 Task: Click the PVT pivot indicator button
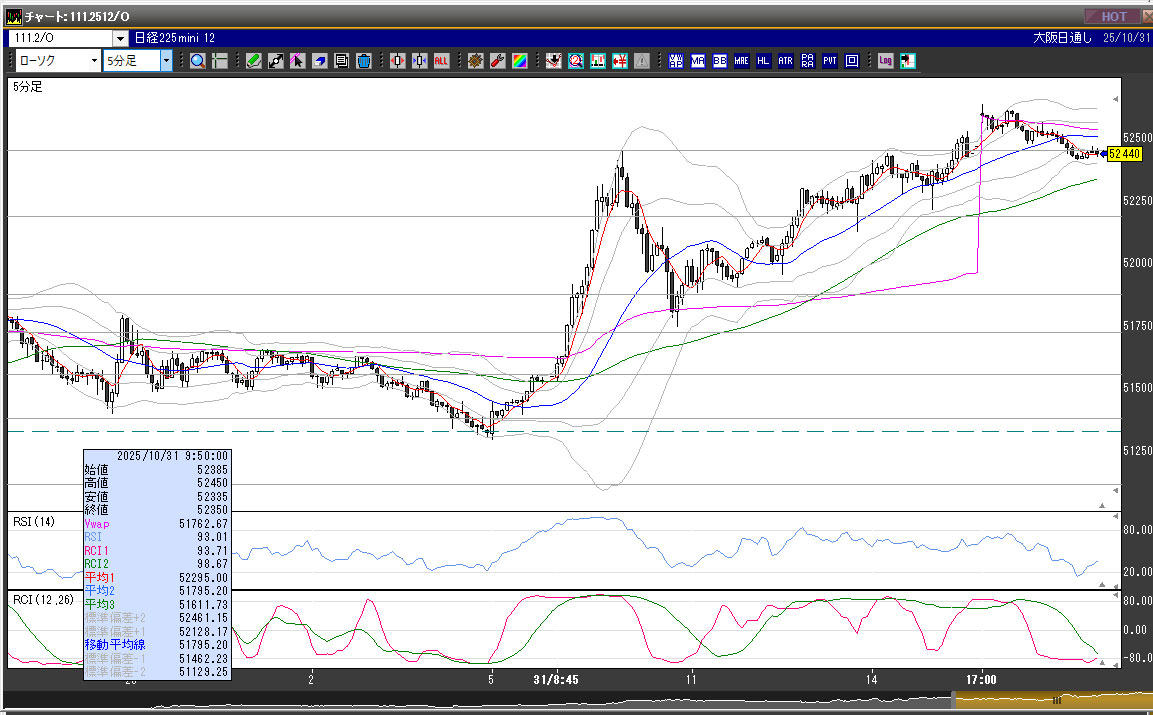click(830, 61)
